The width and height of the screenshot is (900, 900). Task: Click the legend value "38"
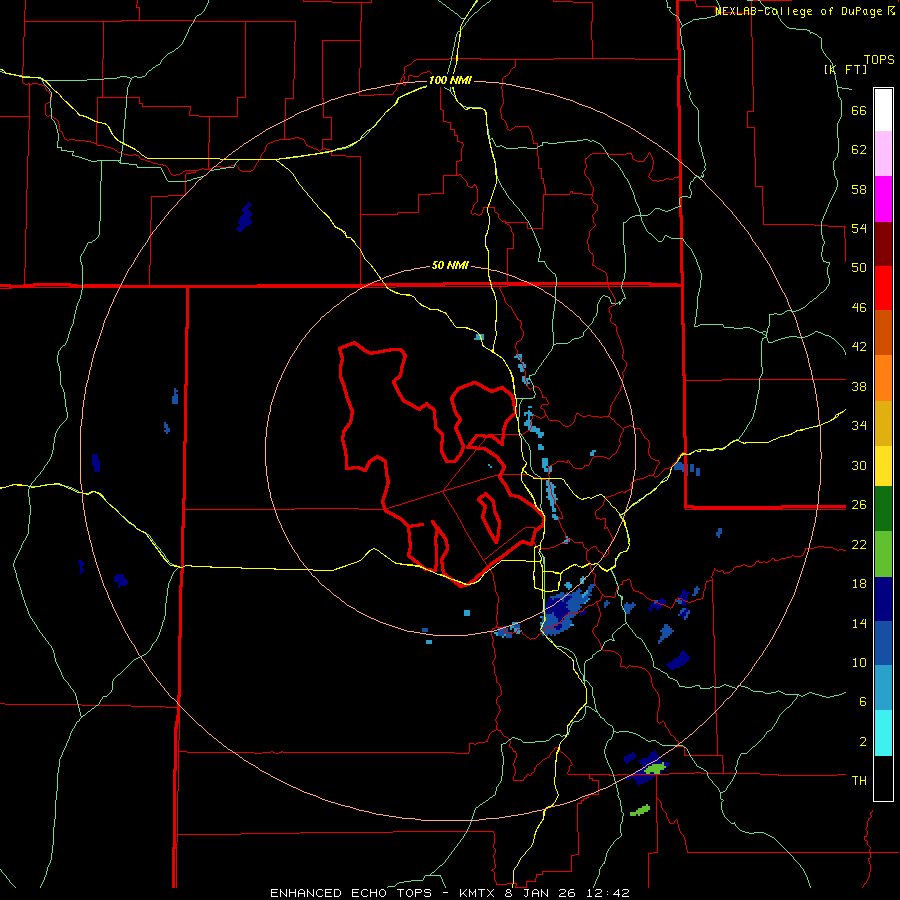[859, 386]
